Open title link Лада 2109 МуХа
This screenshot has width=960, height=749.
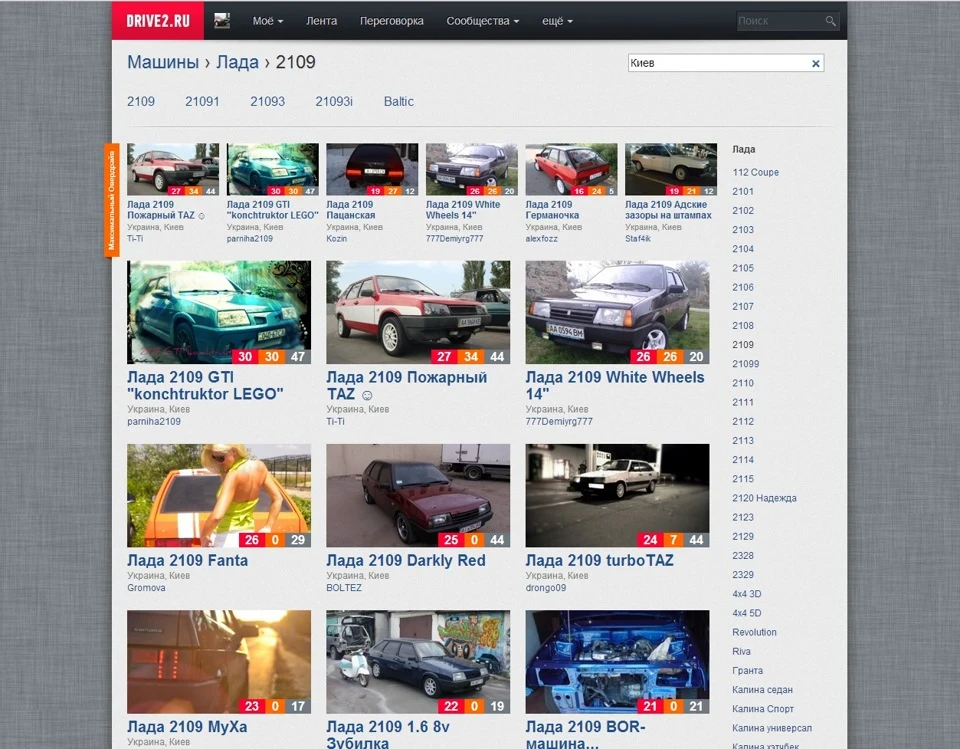pyautogui.click(x=187, y=727)
